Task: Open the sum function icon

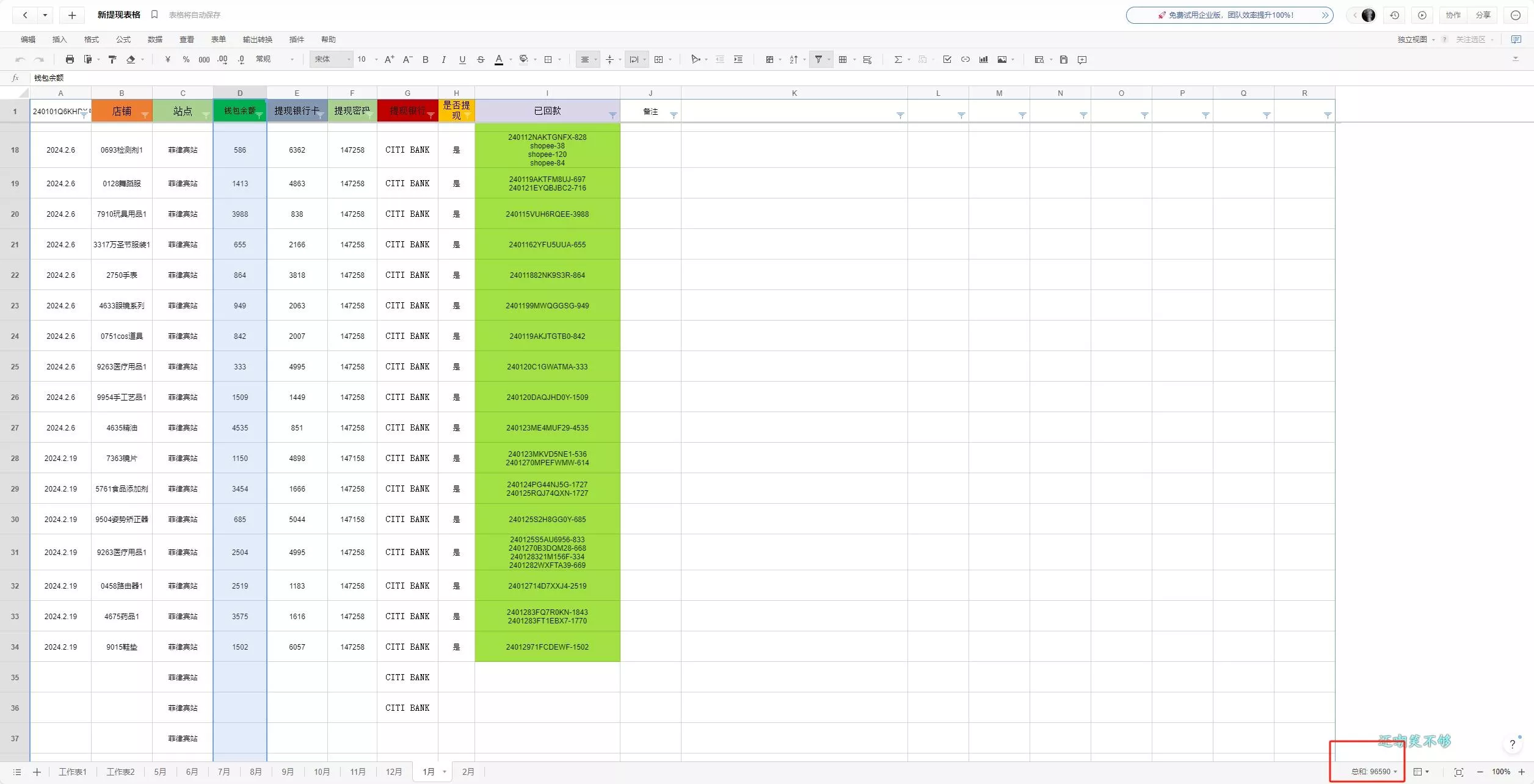Action: pyautogui.click(x=898, y=59)
